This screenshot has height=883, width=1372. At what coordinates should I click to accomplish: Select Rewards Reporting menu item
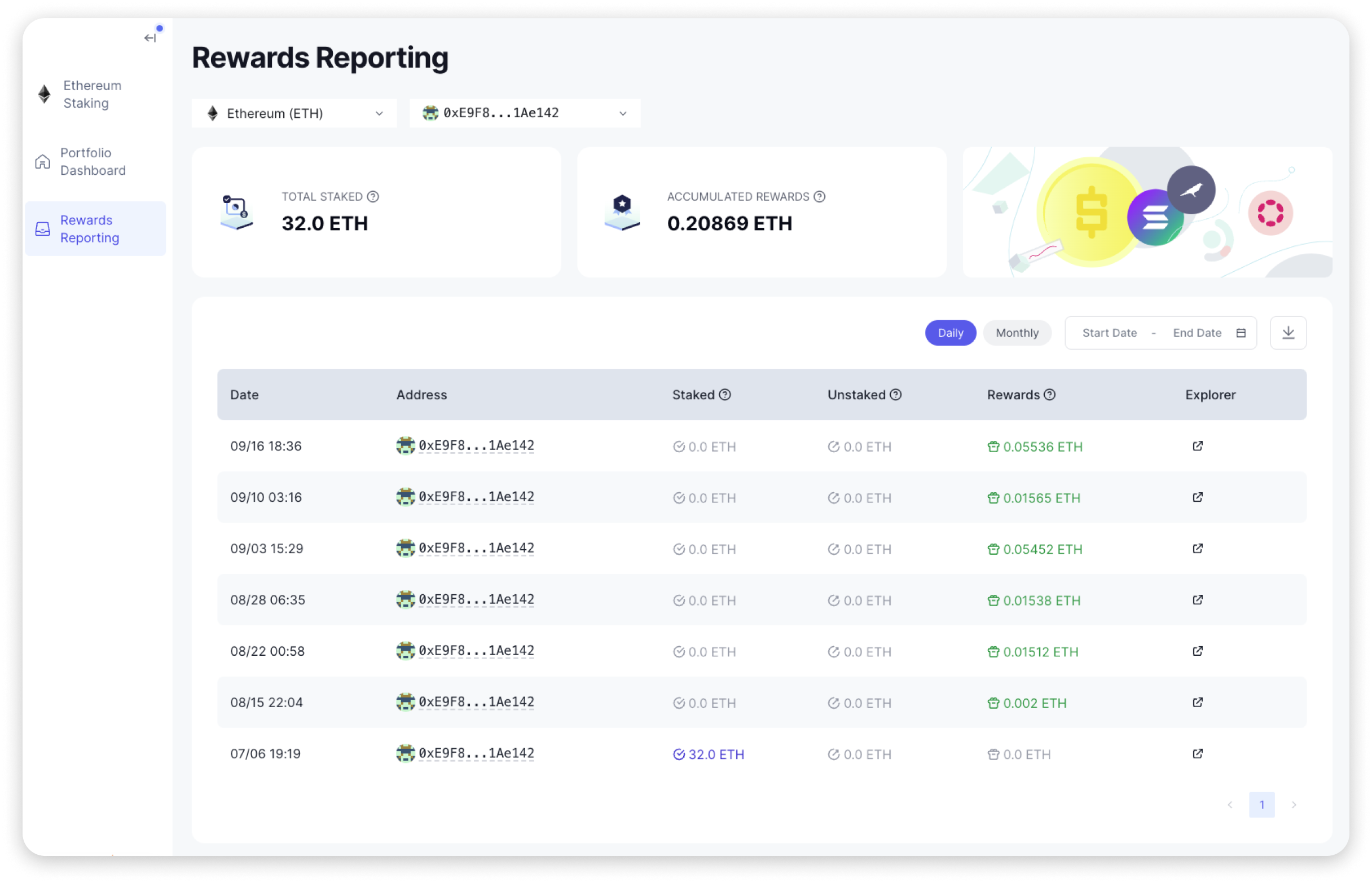(89, 228)
